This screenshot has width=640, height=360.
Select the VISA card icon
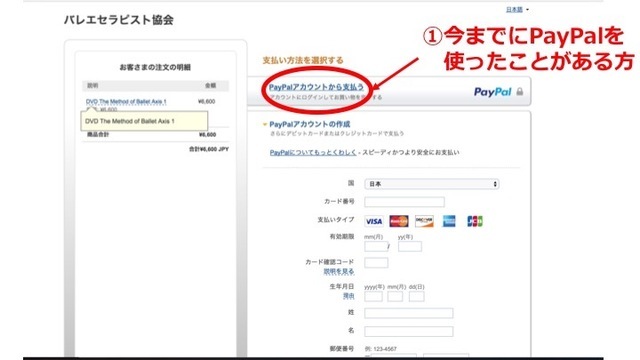click(374, 221)
